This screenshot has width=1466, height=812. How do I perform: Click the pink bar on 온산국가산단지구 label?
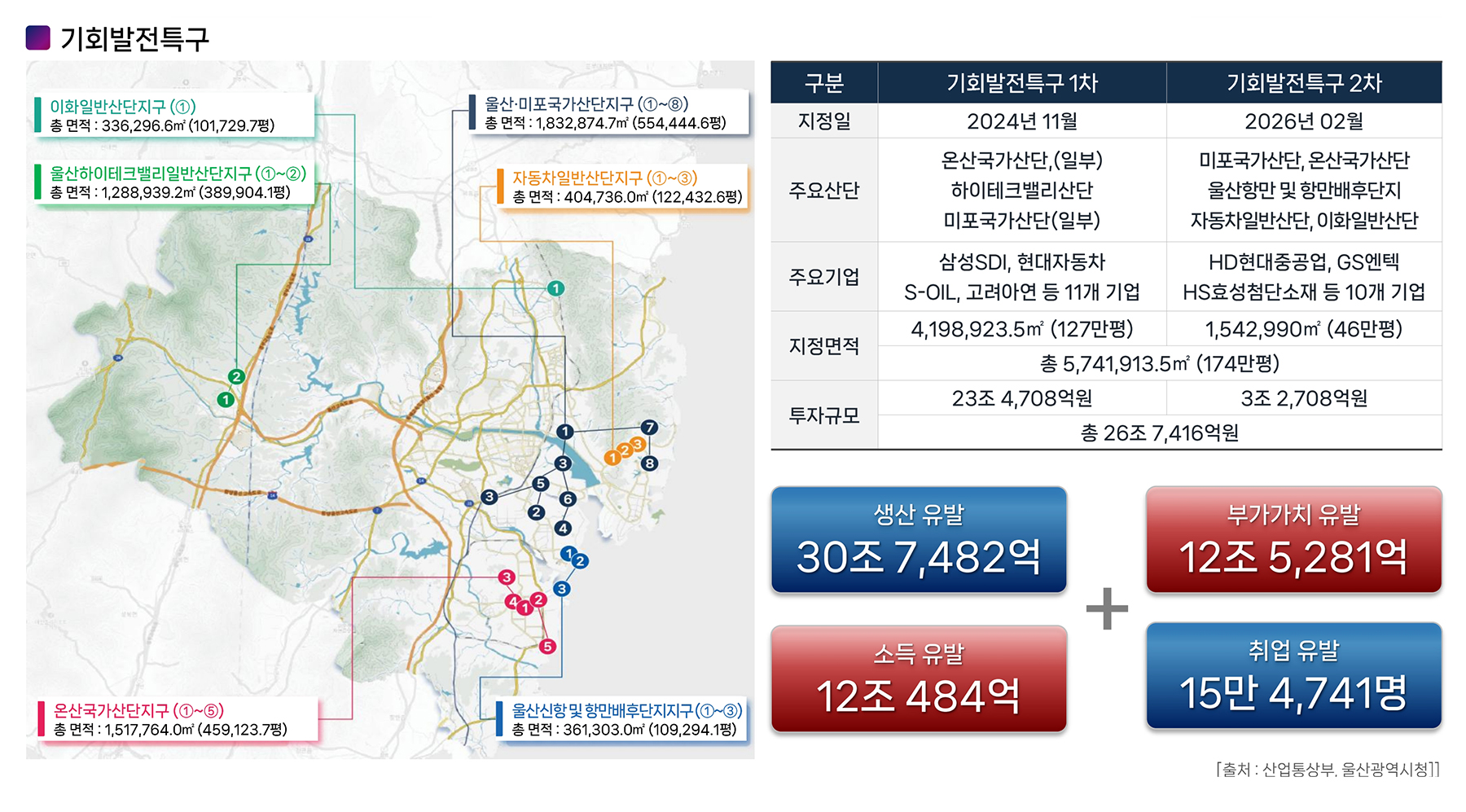coord(41,719)
